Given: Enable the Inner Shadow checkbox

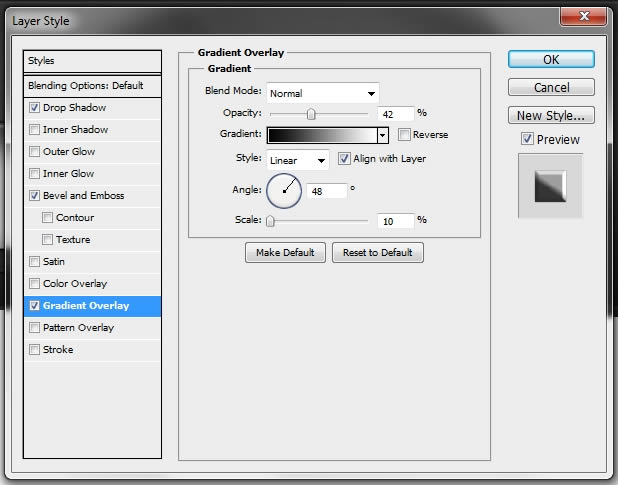Looking at the screenshot, I should [x=34, y=129].
